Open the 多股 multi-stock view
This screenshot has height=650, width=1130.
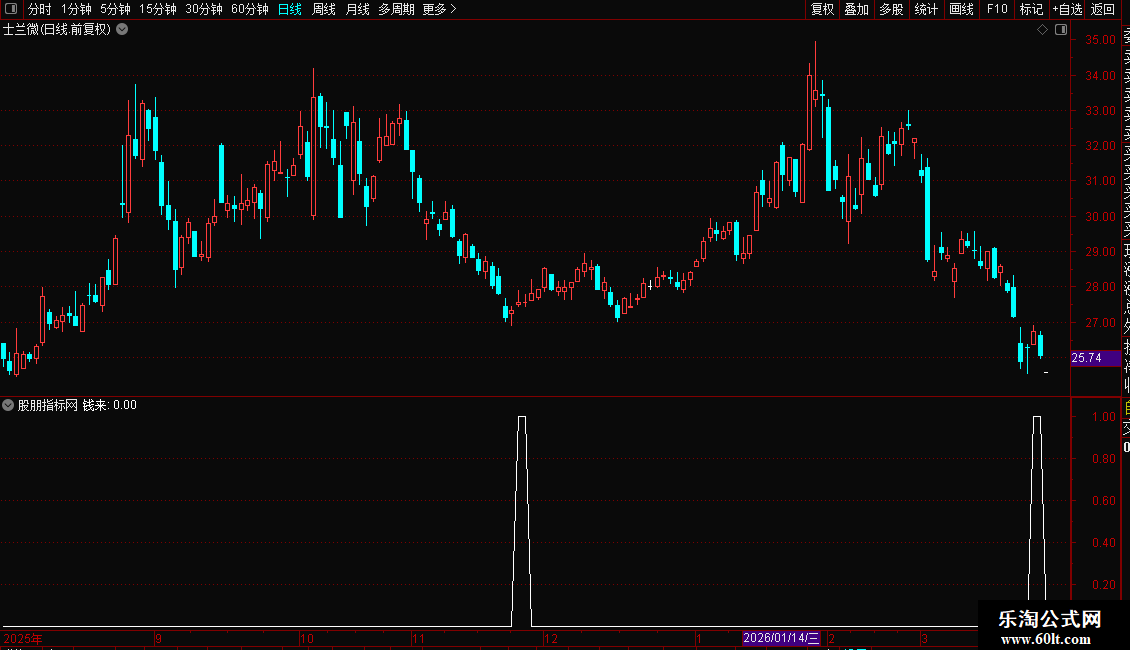[891, 9]
